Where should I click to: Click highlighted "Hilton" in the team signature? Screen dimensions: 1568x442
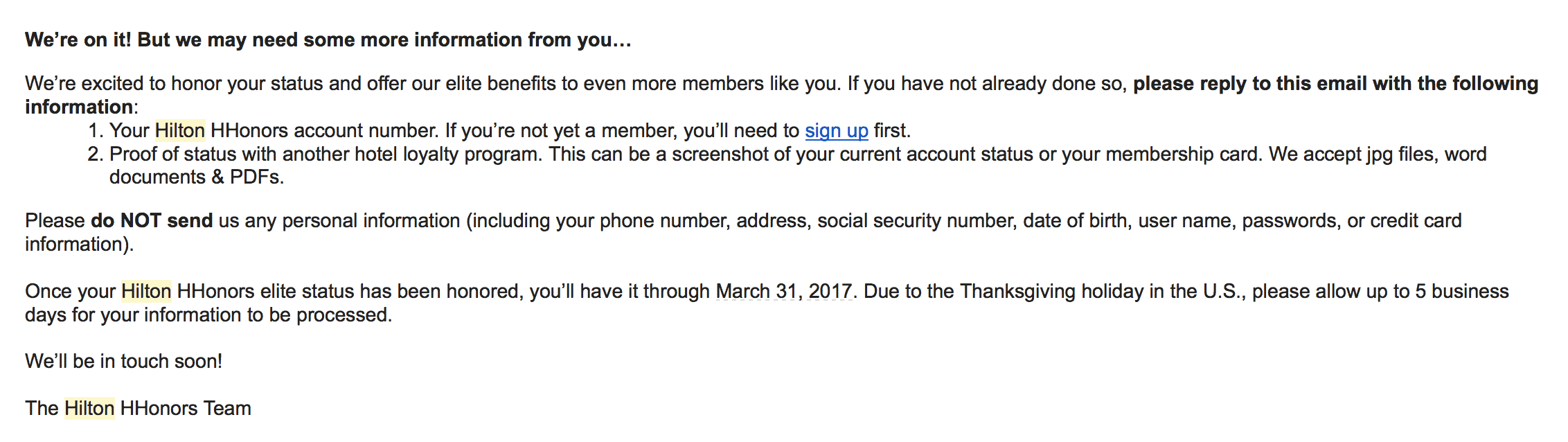coord(89,408)
